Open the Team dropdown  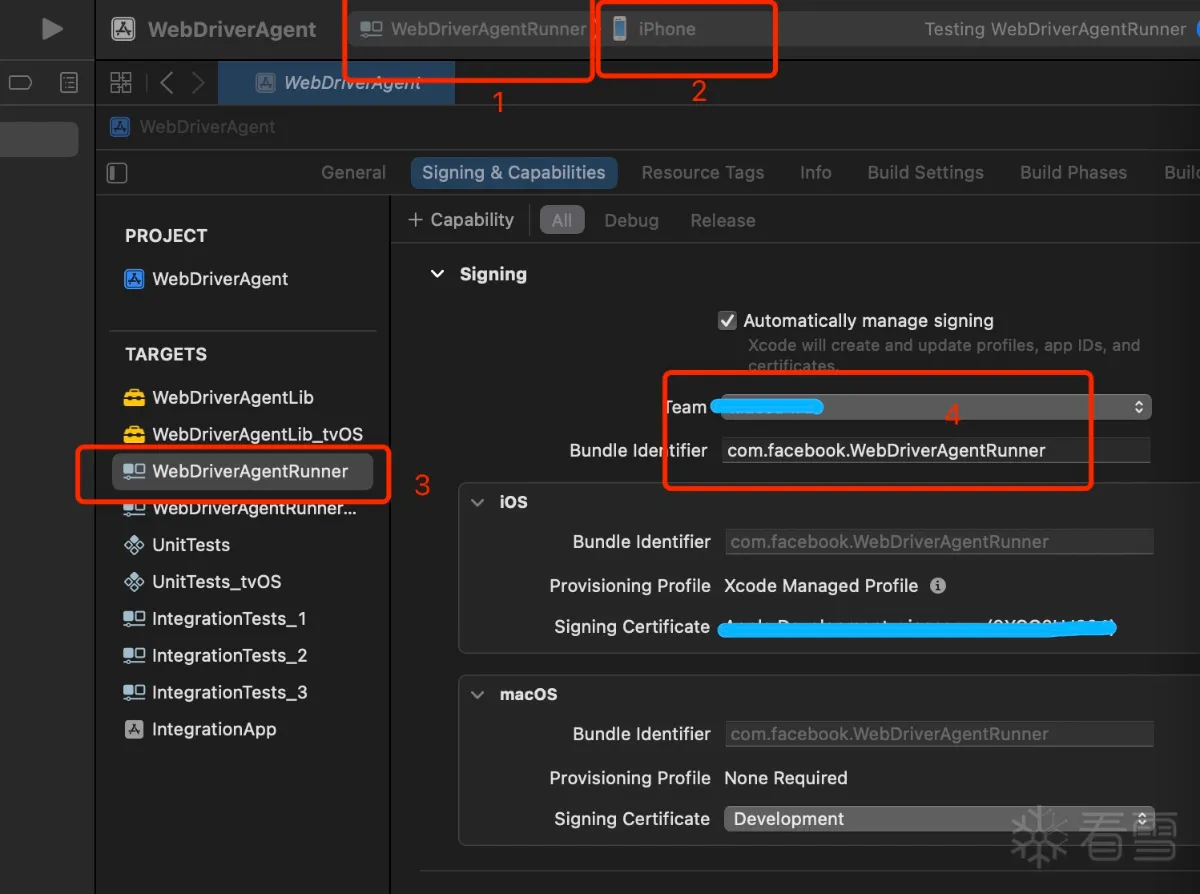(936, 407)
